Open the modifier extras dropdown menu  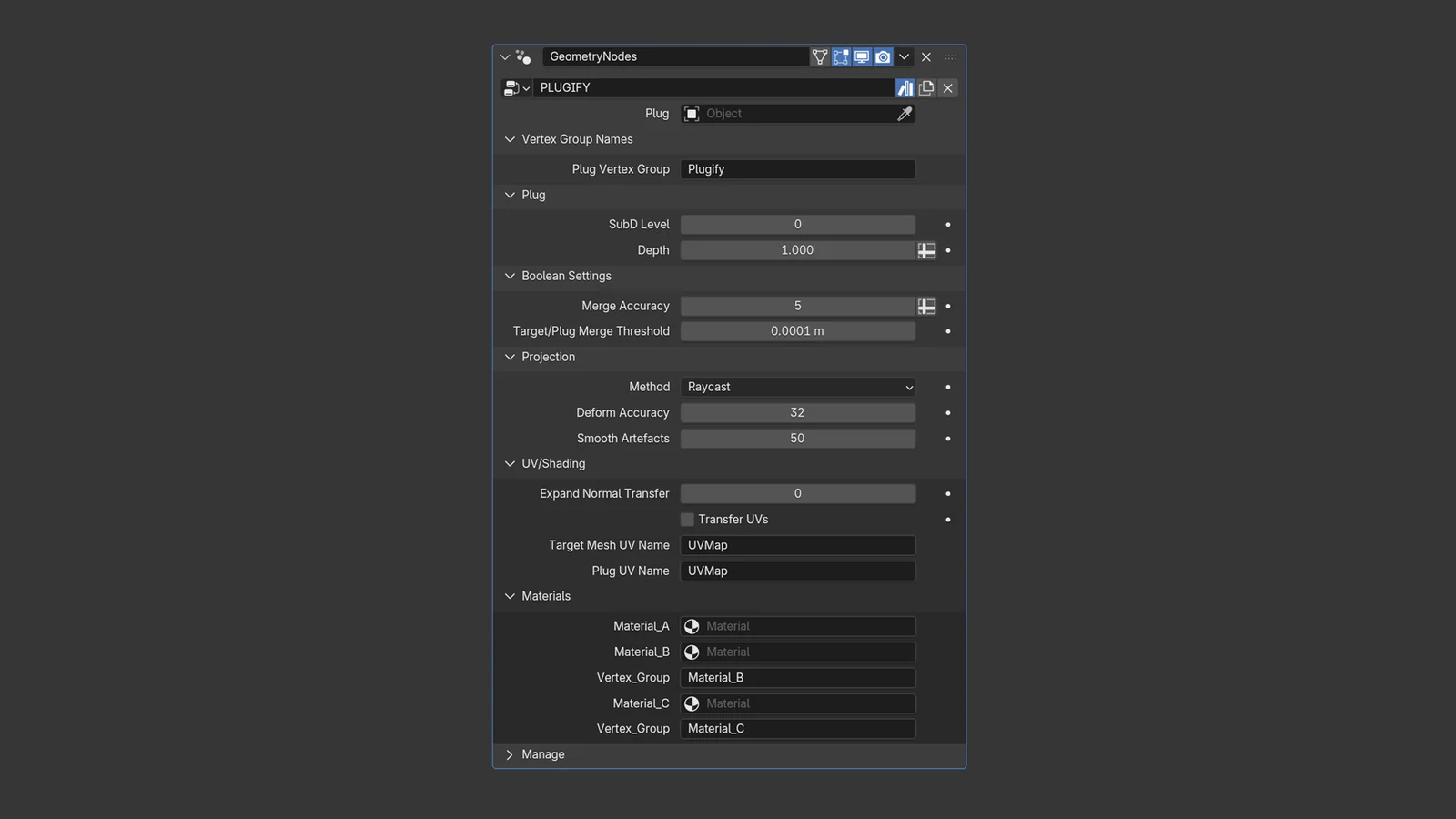pos(904,56)
